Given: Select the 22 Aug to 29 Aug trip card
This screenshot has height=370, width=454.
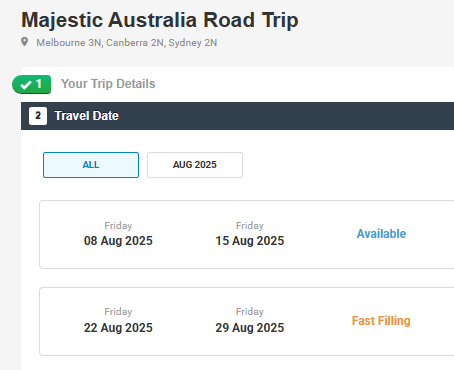Looking at the screenshot, I should click(x=247, y=321).
